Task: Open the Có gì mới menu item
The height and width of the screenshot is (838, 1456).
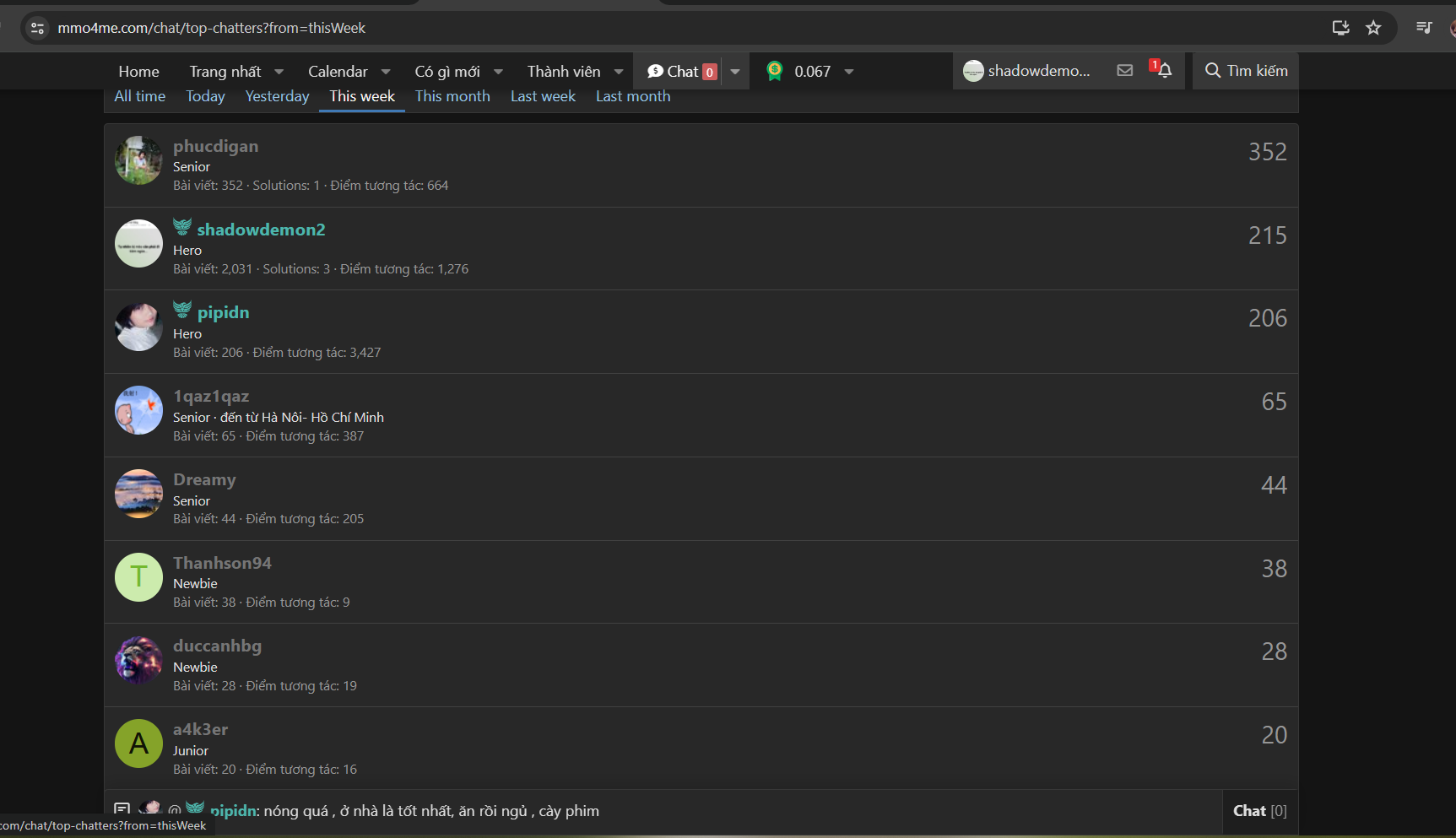Action: tap(447, 72)
